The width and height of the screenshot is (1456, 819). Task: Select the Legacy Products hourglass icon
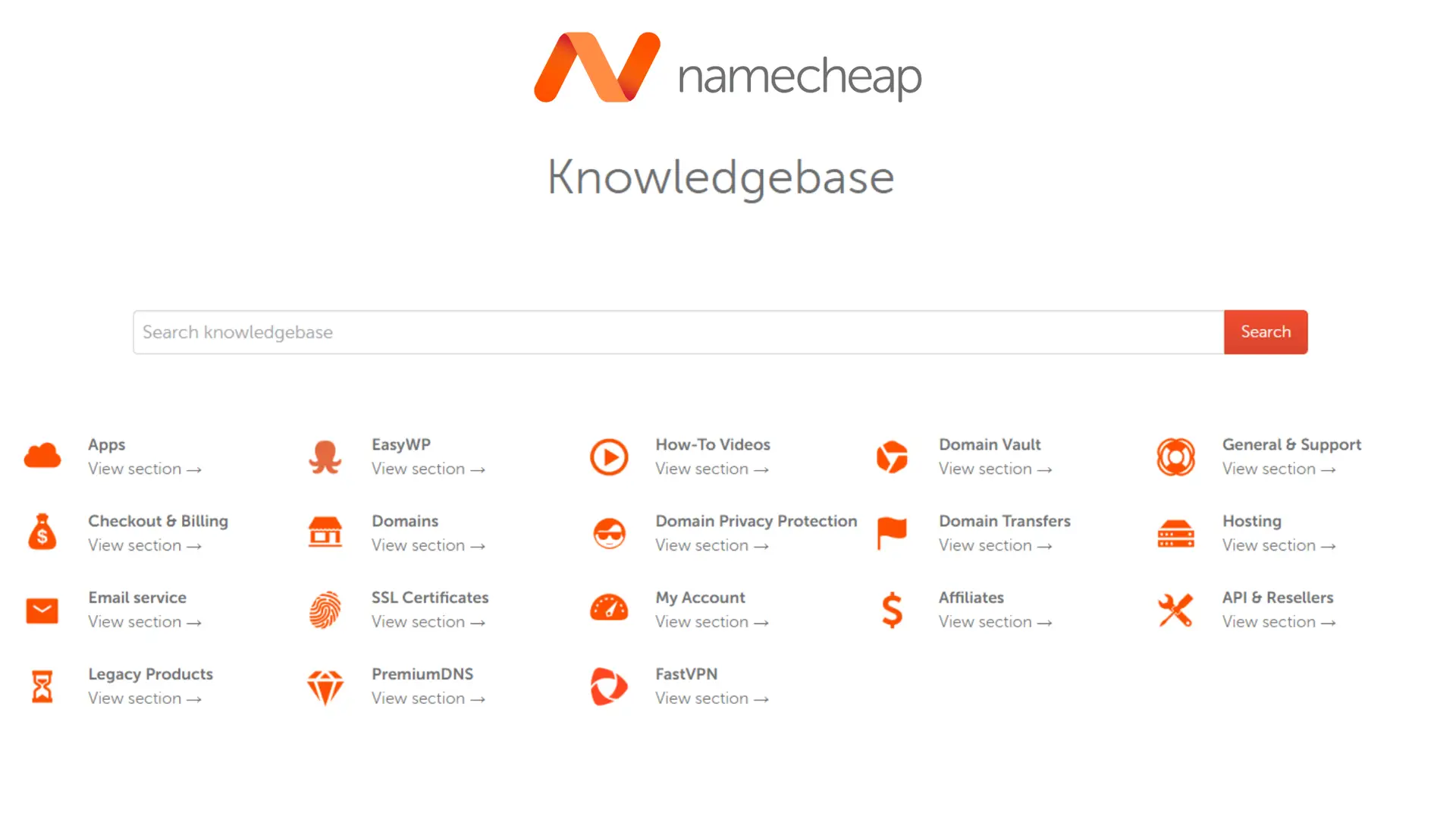coord(42,686)
